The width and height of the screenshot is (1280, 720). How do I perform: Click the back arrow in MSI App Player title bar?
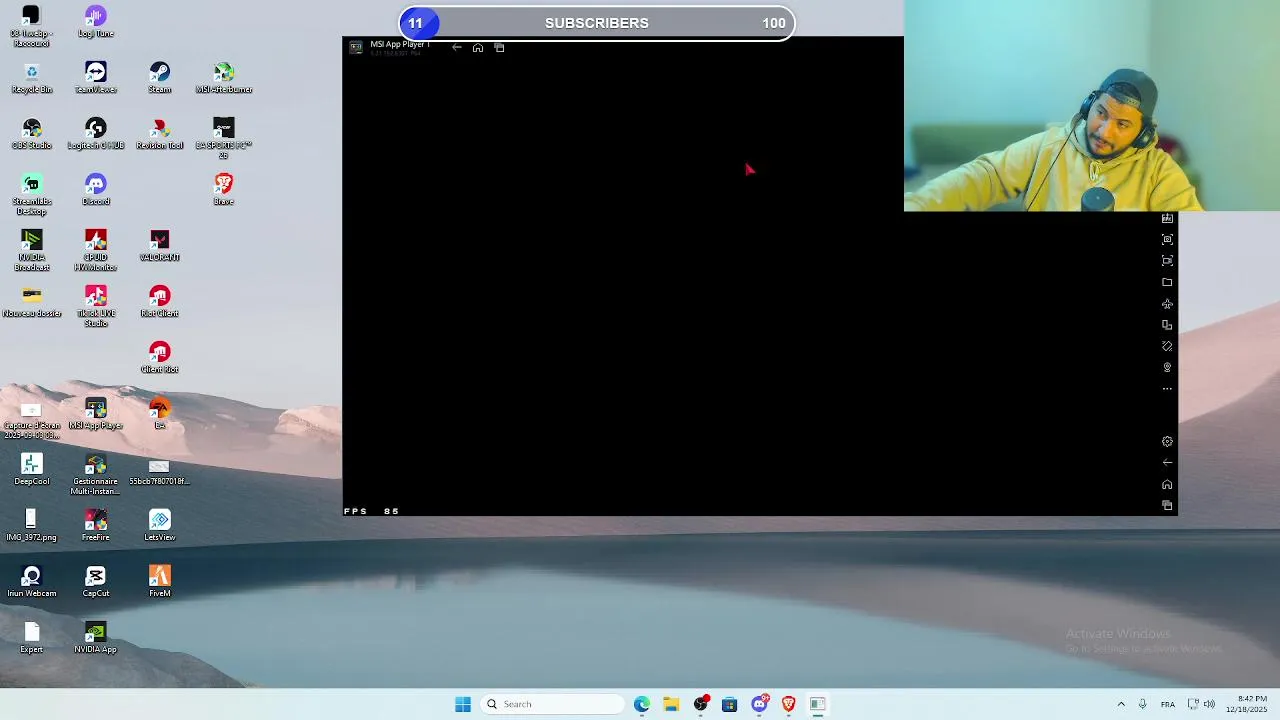pos(457,47)
